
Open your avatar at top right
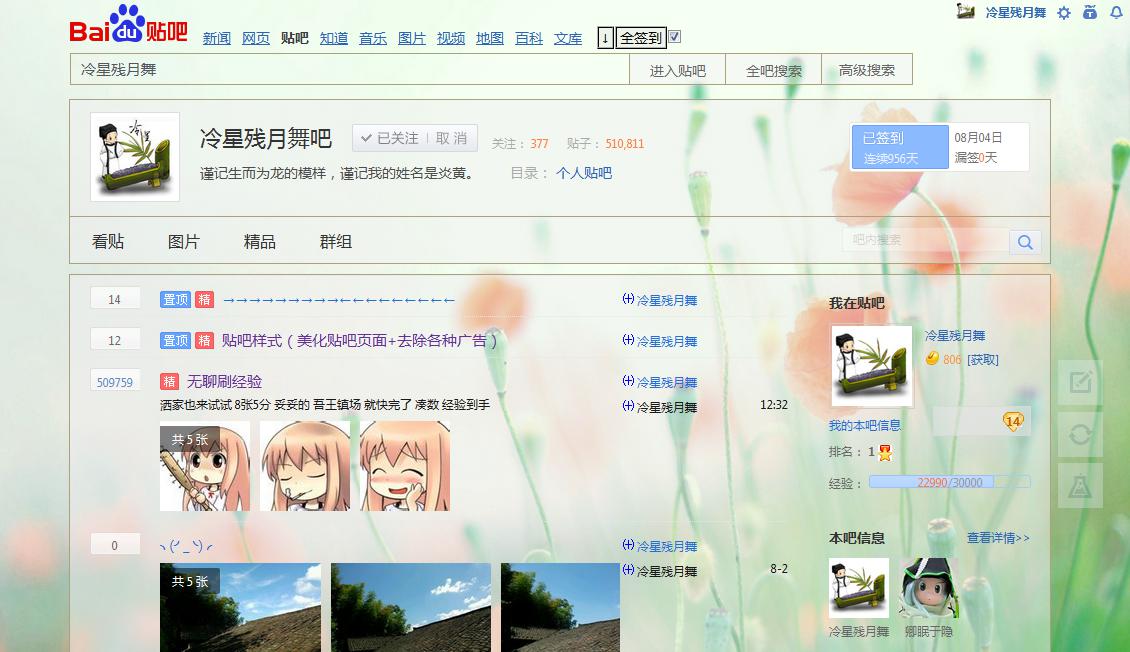[x=965, y=13]
